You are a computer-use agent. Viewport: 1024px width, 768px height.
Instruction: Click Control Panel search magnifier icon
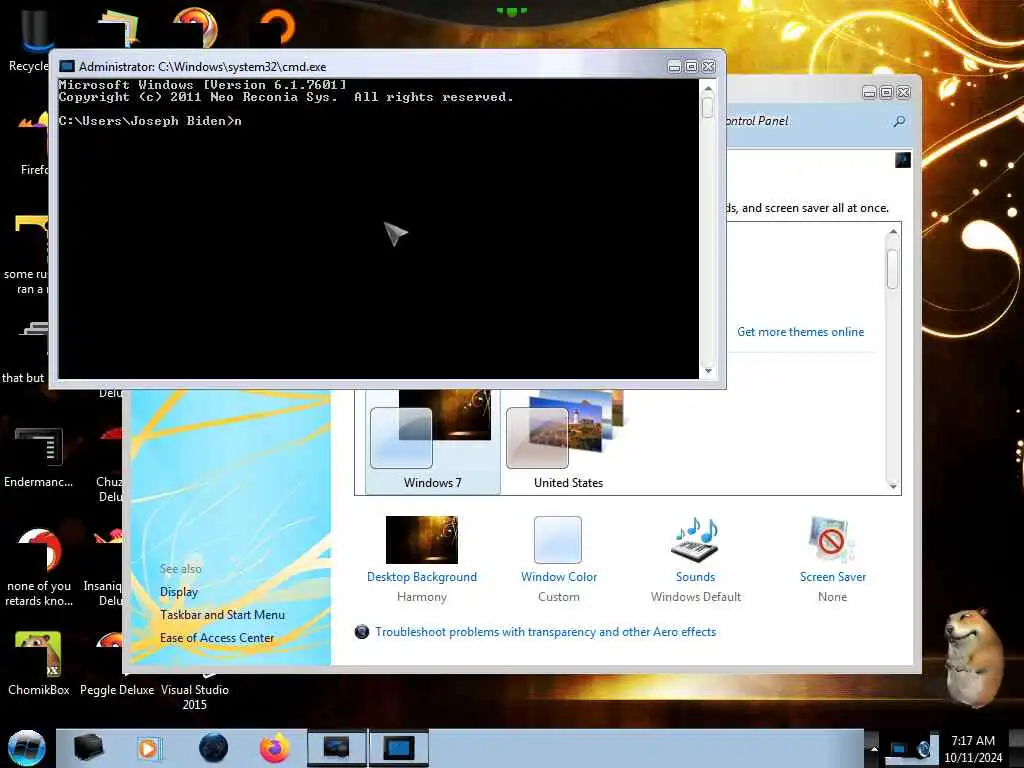pos(899,121)
